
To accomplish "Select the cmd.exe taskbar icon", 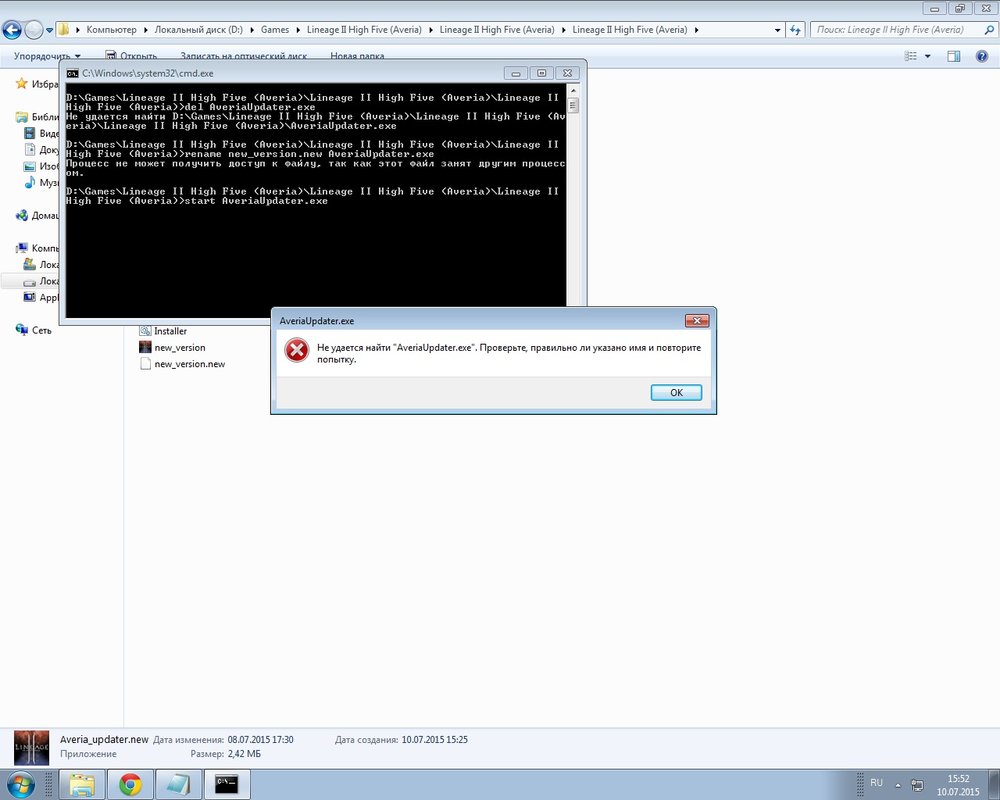I will coord(226,784).
